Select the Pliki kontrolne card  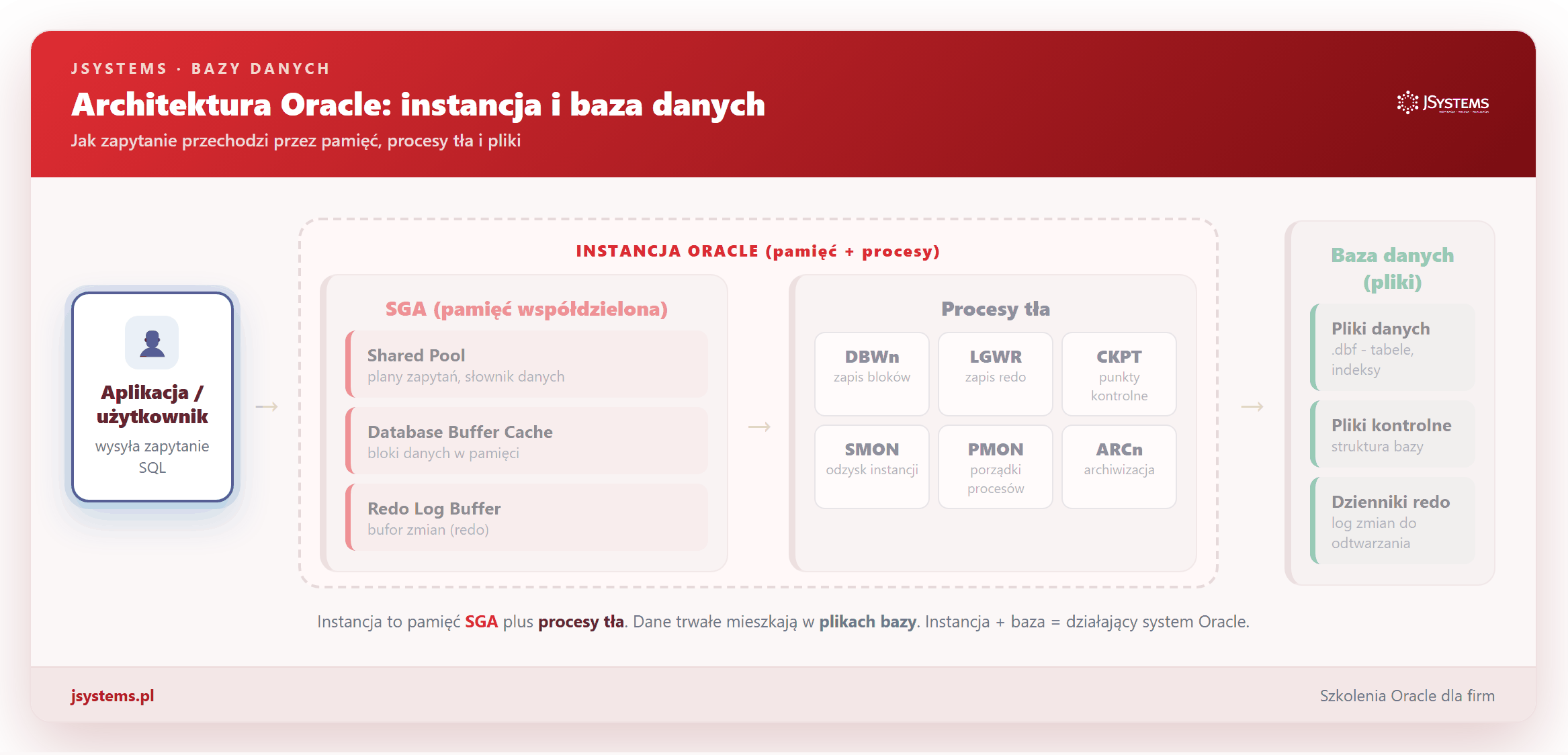[1393, 434]
